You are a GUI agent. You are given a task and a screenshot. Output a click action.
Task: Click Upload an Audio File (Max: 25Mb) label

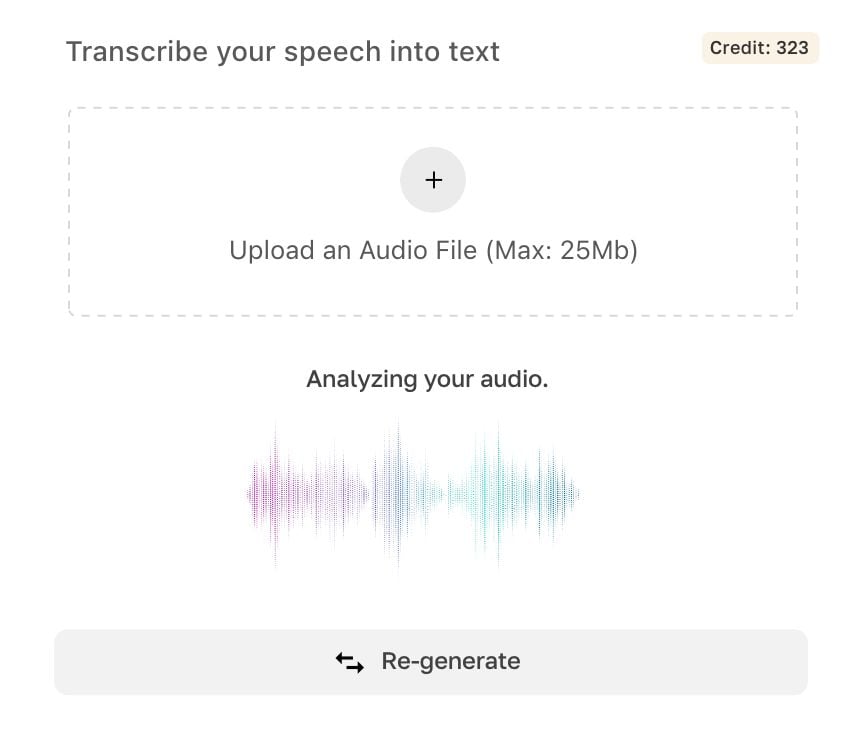(433, 250)
